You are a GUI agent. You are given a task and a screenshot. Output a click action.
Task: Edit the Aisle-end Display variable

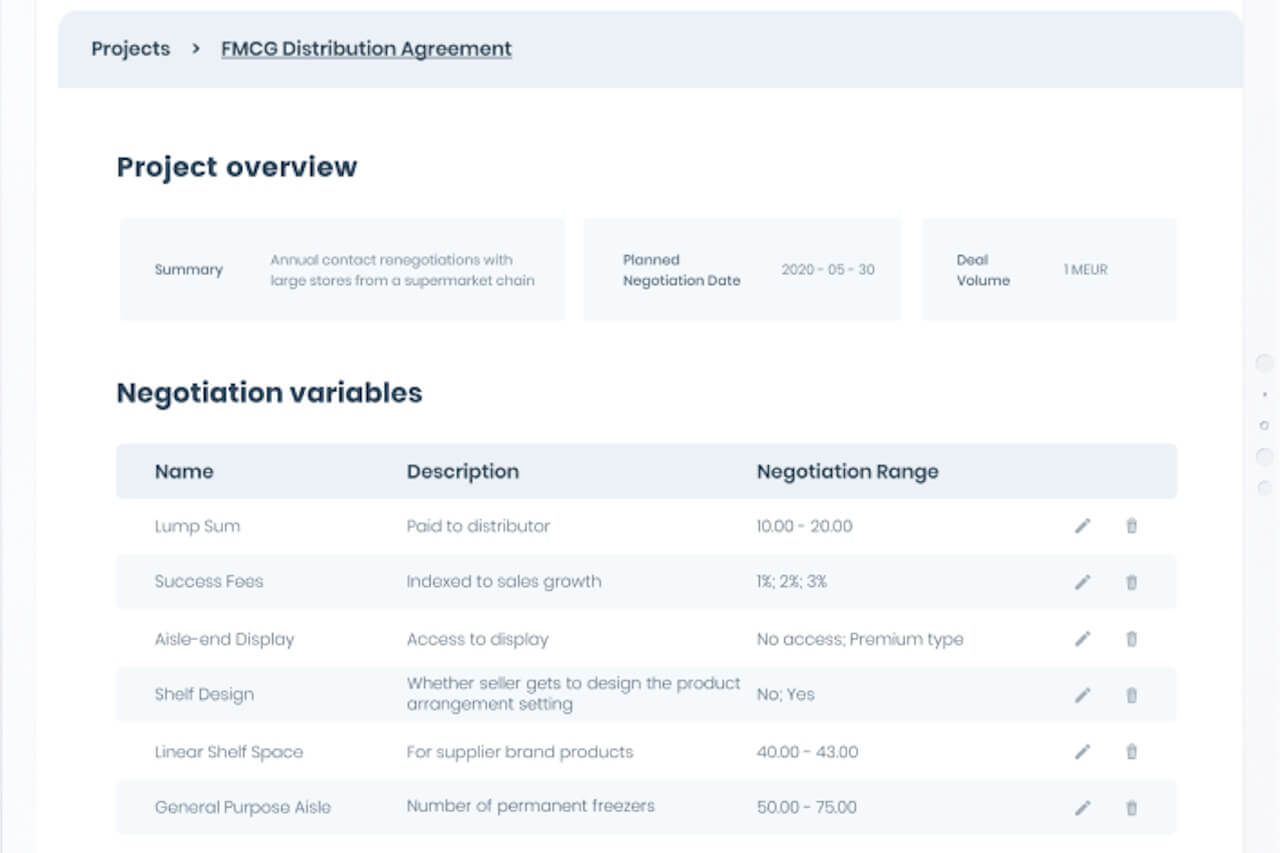1082,638
